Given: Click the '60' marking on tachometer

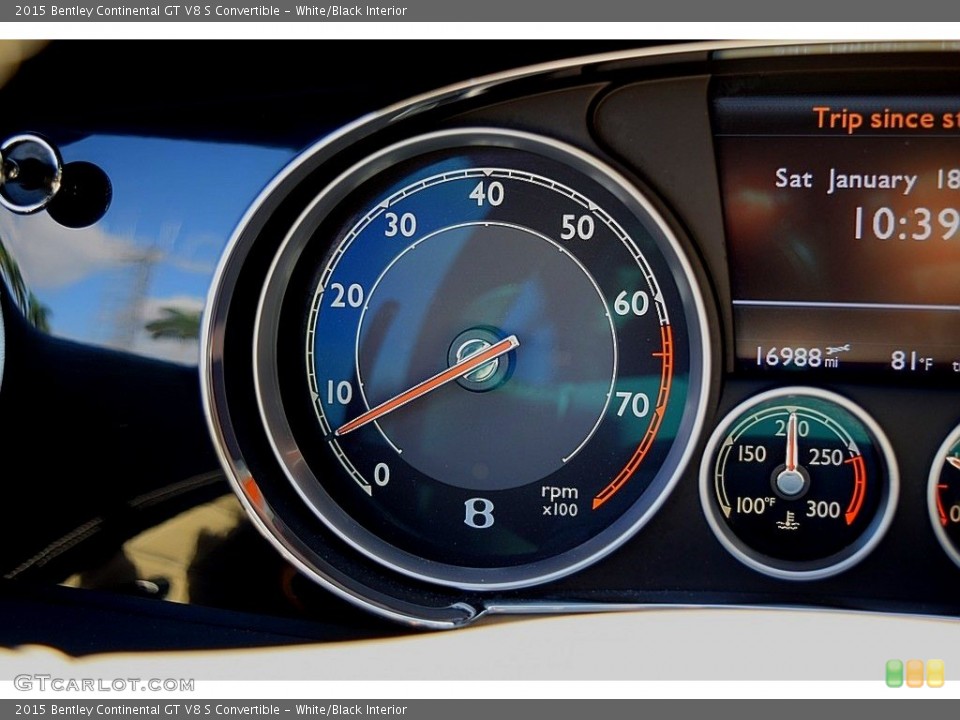Looking at the screenshot, I should pyautogui.click(x=631, y=303).
